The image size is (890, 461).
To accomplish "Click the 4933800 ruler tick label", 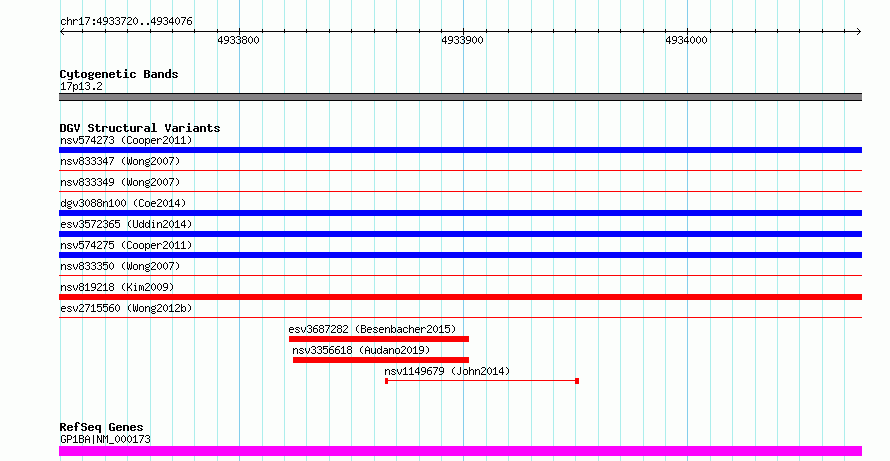I will tap(238, 40).
